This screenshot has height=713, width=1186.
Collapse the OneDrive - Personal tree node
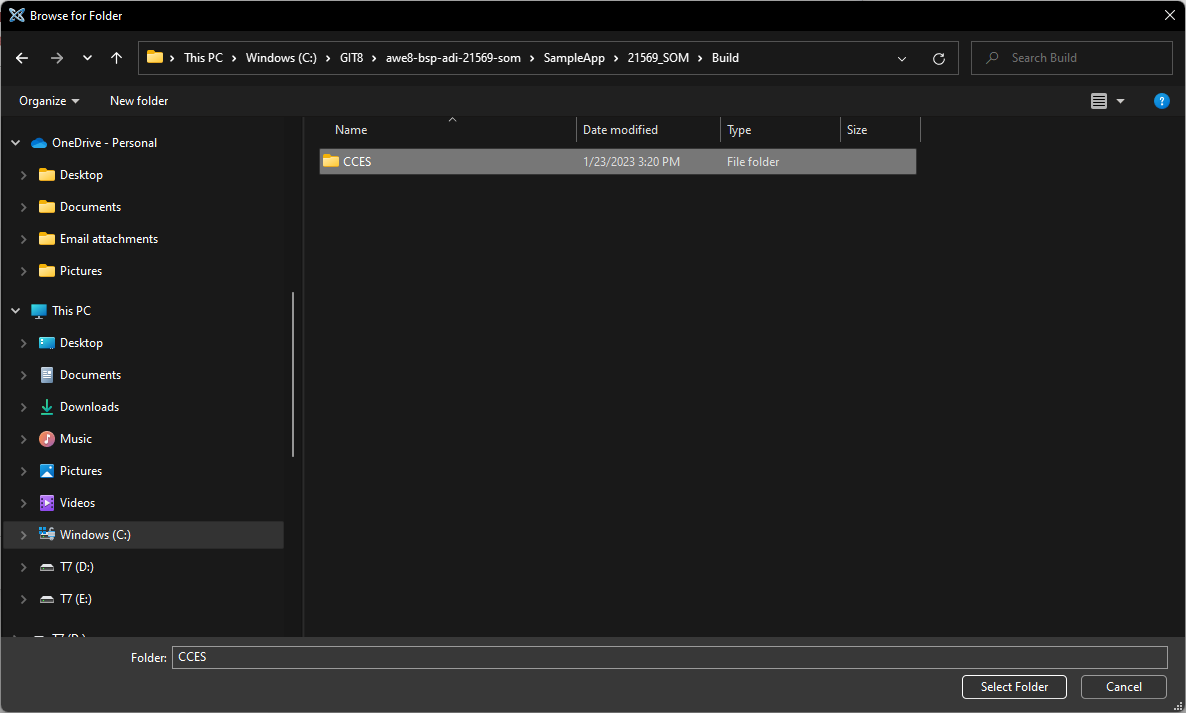coord(16,143)
